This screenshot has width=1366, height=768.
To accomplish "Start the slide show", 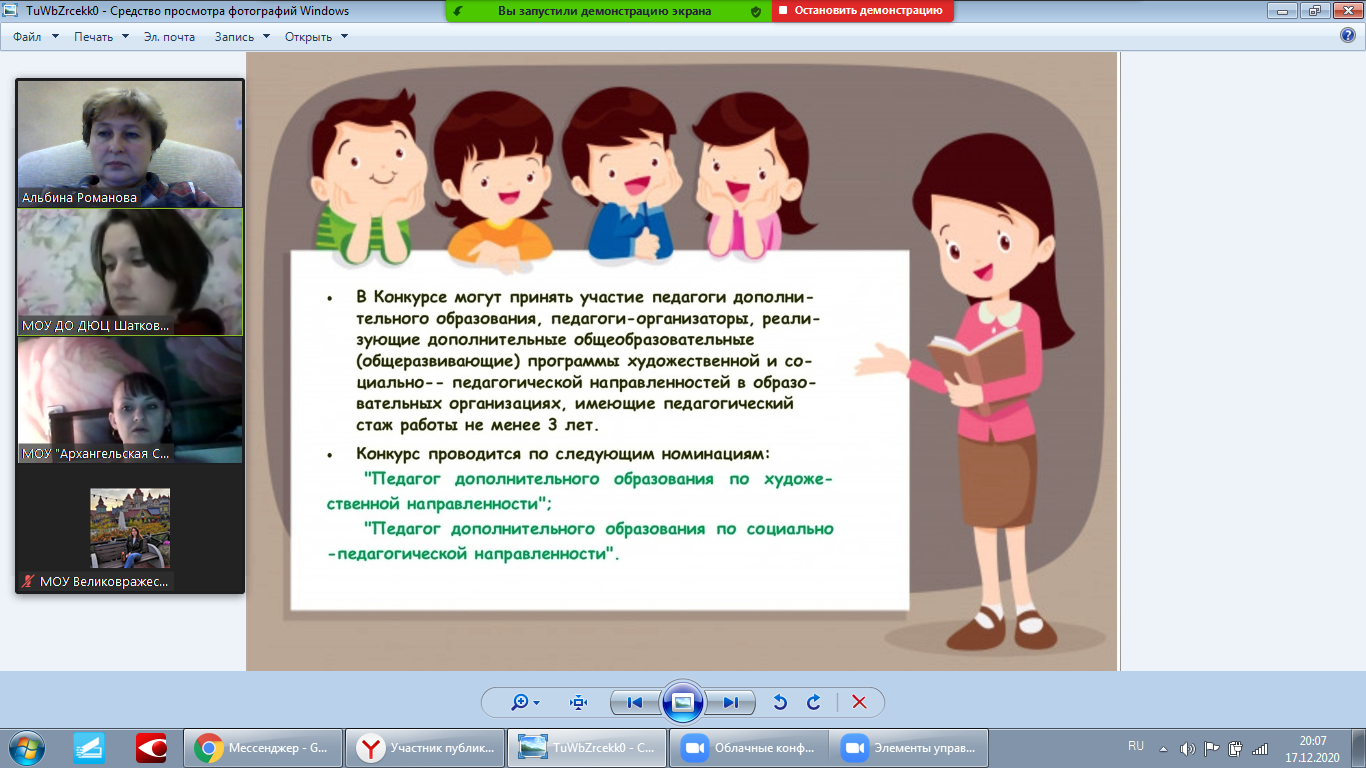I will (x=683, y=702).
